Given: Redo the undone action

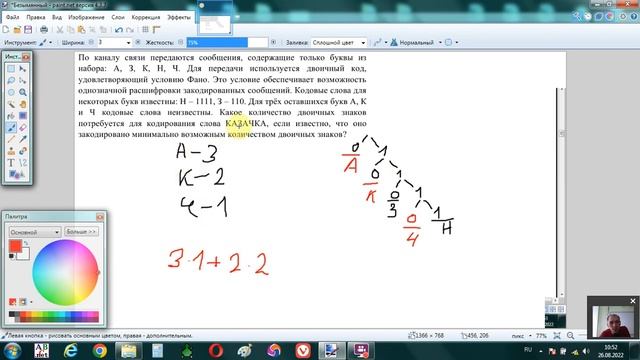Looking at the screenshot, I should [x=130, y=30].
